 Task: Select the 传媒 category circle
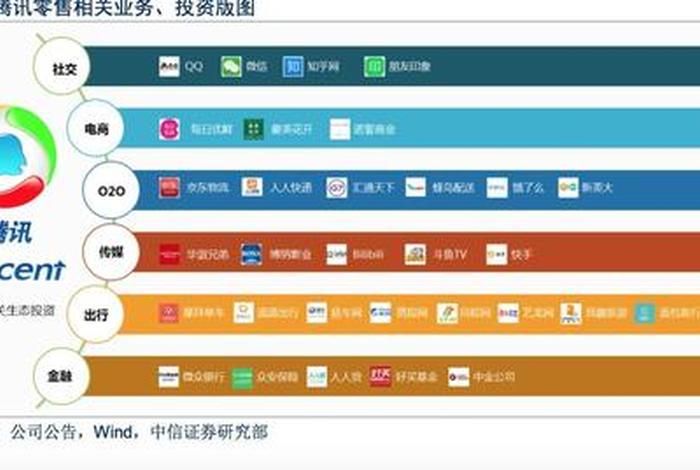(x=111, y=252)
